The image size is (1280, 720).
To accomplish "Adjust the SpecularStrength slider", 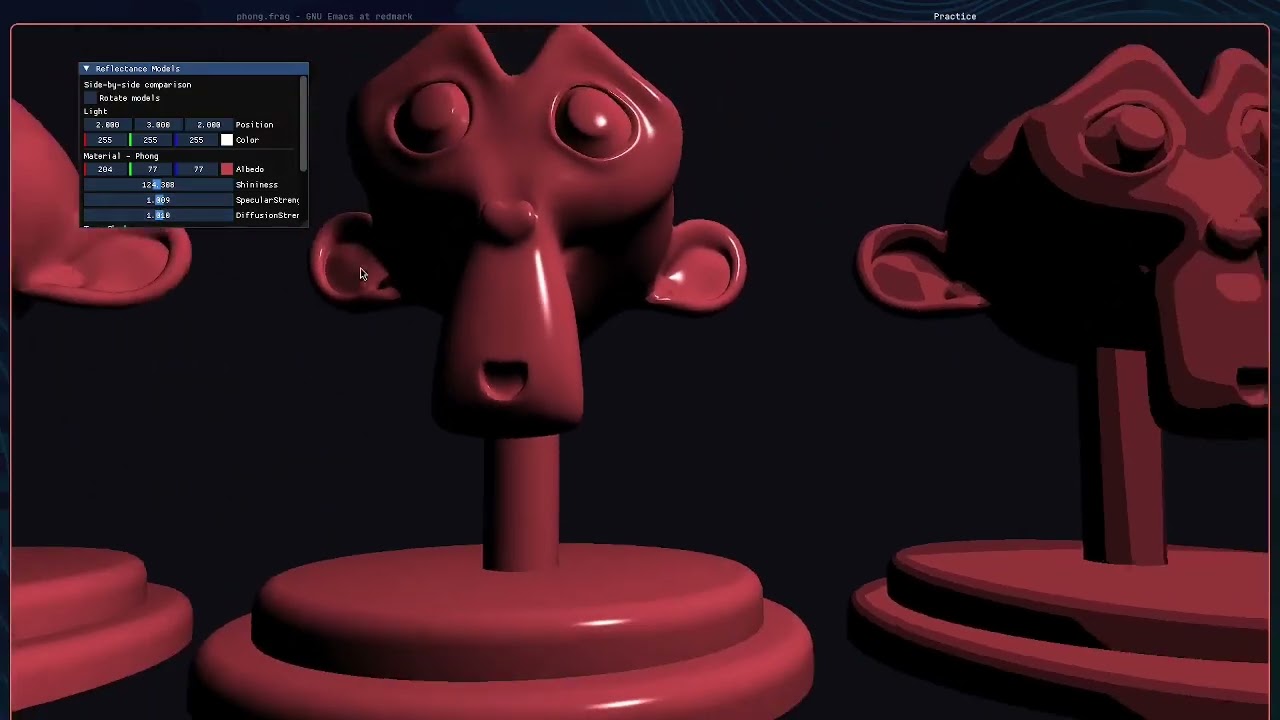I will [x=158, y=200].
